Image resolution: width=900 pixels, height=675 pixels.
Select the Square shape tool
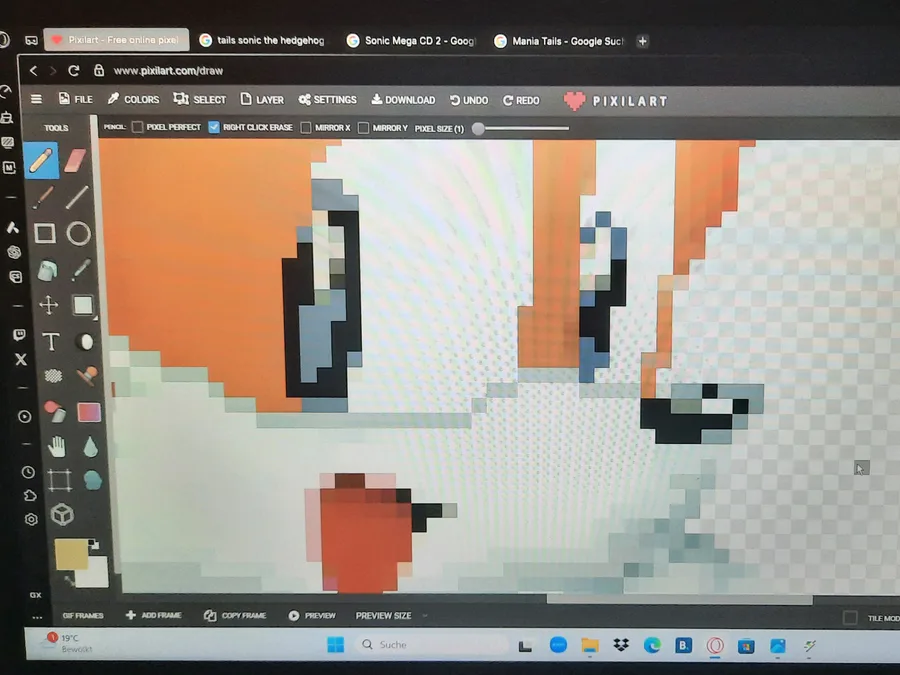45,234
